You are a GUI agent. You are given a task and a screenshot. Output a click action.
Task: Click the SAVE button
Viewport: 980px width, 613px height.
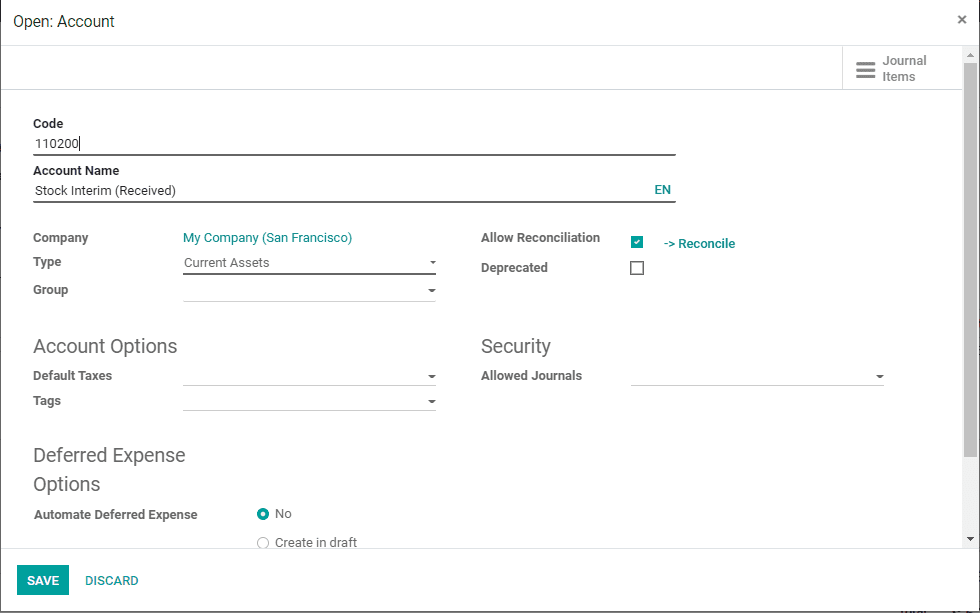pyautogui.click(x=42, y=580)
